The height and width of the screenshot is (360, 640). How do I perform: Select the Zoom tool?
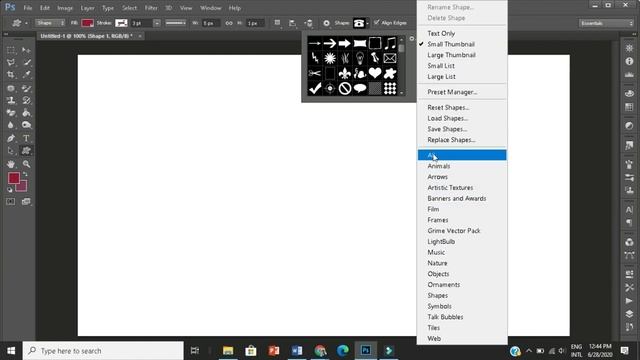click(x=26, y=164)
